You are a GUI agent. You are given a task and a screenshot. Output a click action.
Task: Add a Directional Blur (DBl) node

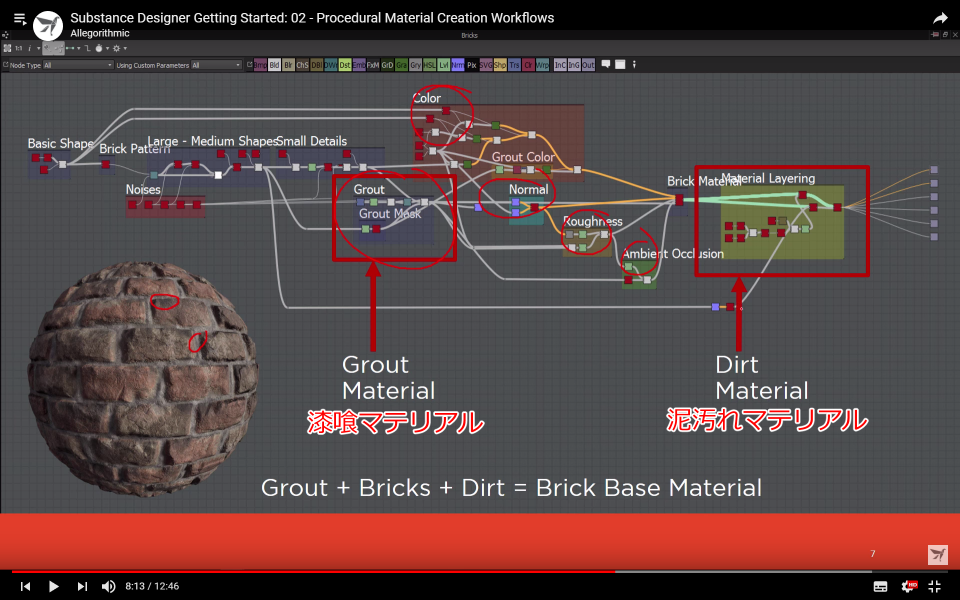click(x=317, y=65)
